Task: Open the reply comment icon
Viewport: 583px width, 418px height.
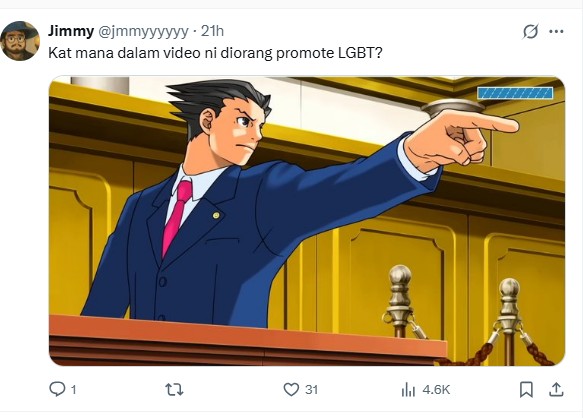Action: point(57,389)
